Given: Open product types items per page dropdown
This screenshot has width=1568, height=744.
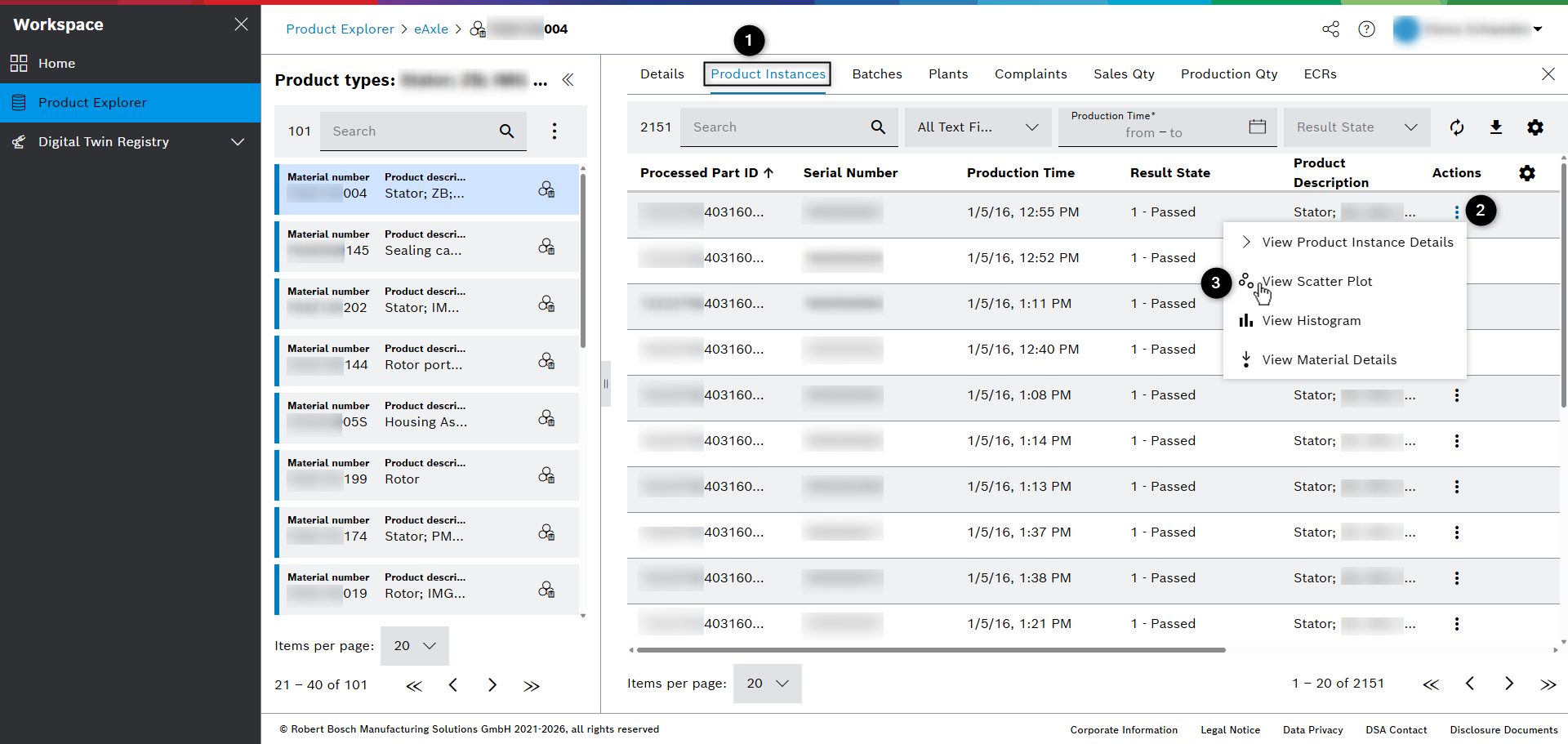Looking at the screenshot, I should pyautogui.click(x=415, y=646).
